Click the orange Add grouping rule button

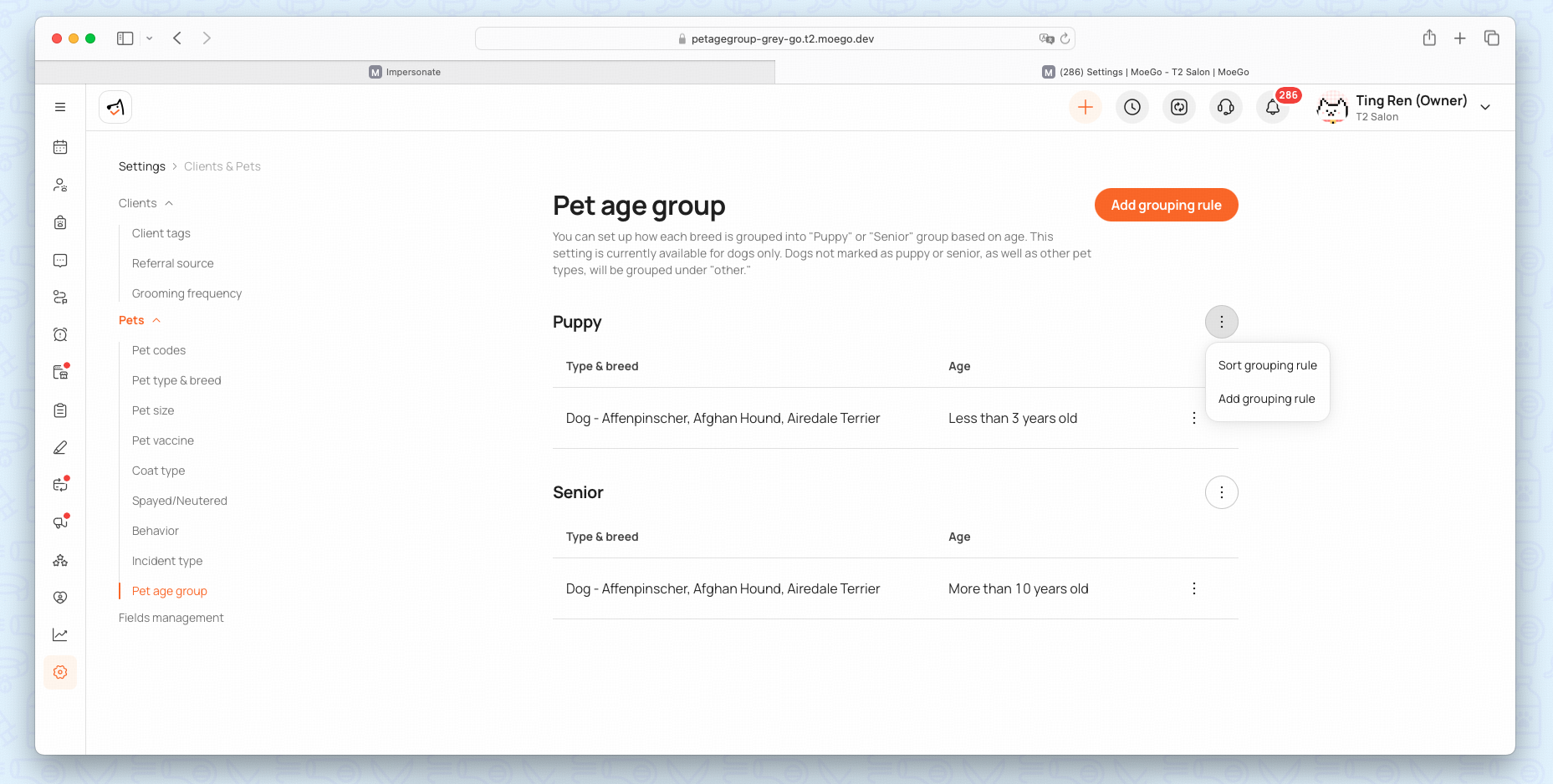click(1166, 205)
